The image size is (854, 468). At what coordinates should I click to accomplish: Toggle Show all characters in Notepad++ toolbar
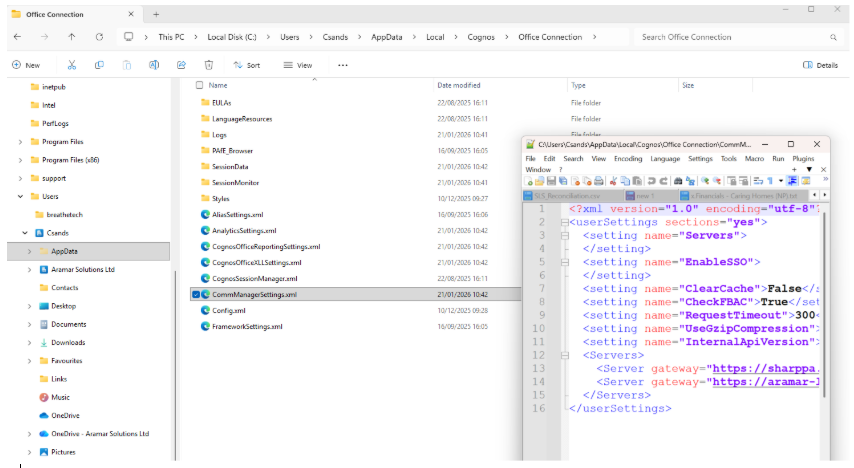coord(770,181)
